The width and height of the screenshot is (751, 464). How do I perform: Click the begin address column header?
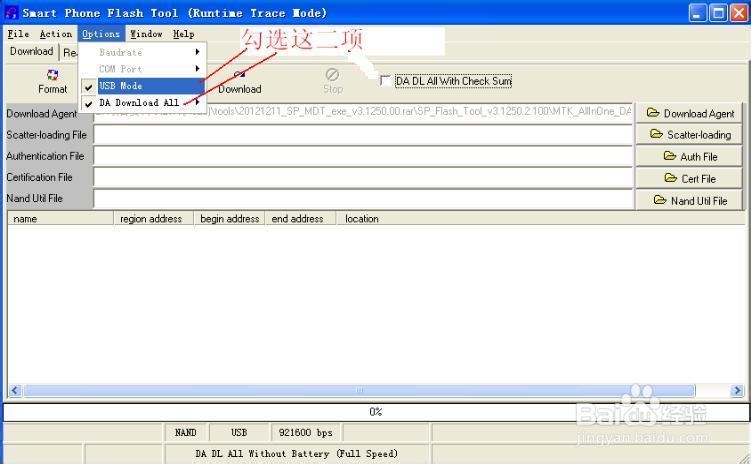[x=229, y=218]
